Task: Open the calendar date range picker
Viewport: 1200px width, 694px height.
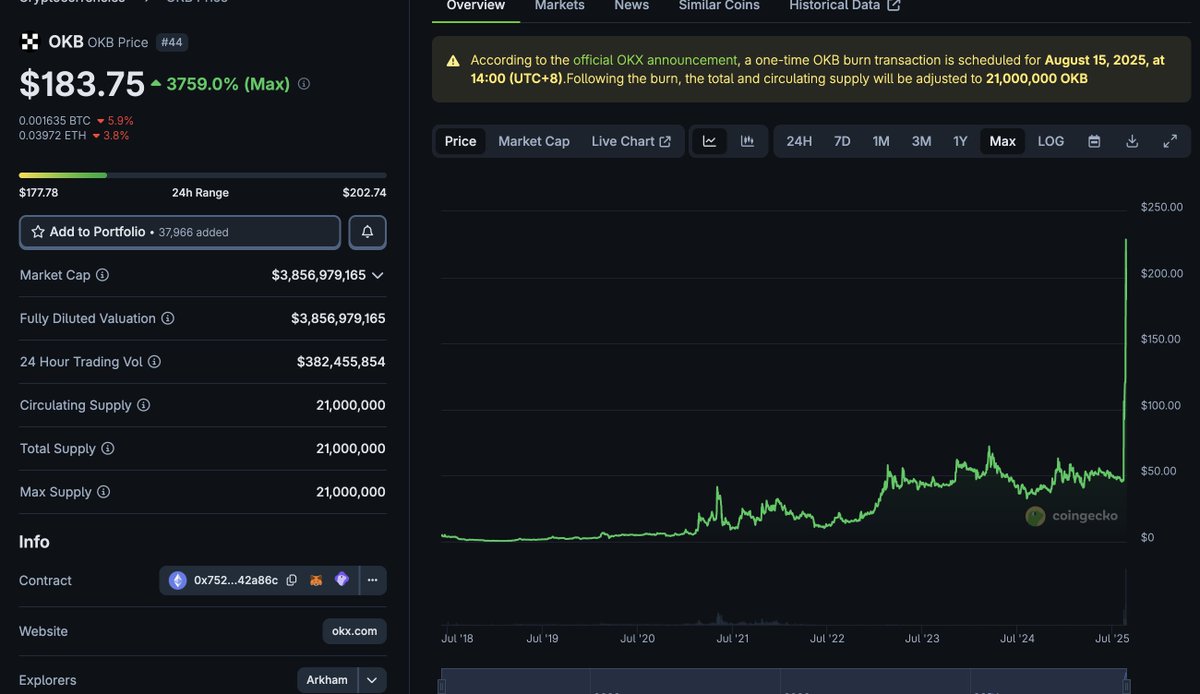Action: pos(1094,141)
